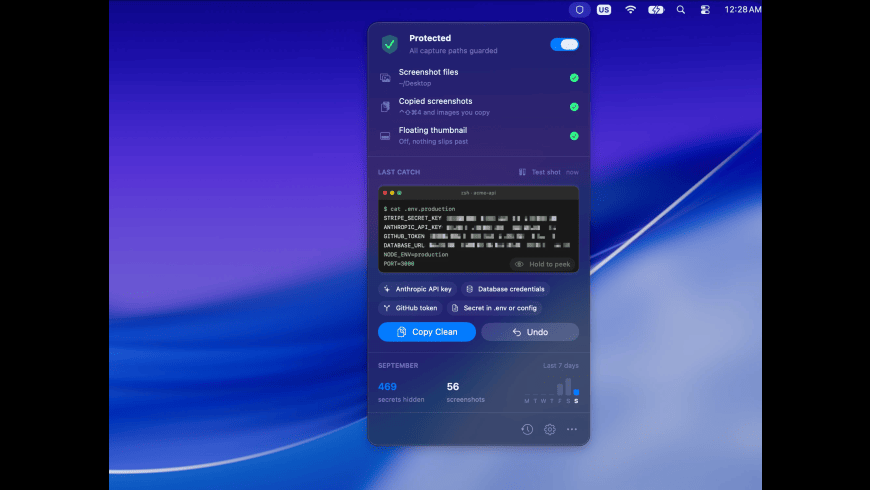Screen dimensions: 870x490
Task: Click the LAST CATCH heading
Action: click(x=399, y=172)
